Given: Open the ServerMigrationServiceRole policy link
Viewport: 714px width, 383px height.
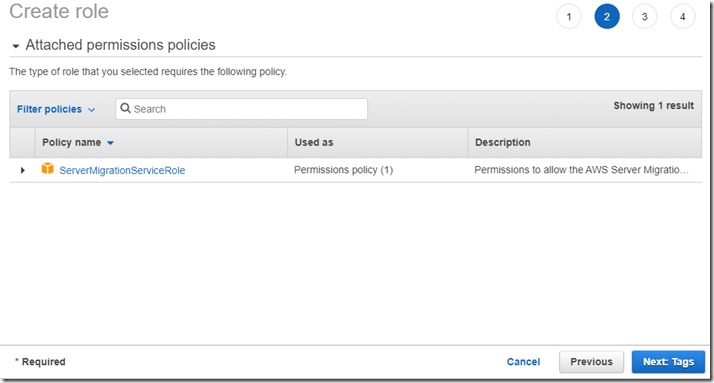Looking at the screenshot, I should point(122,170).
